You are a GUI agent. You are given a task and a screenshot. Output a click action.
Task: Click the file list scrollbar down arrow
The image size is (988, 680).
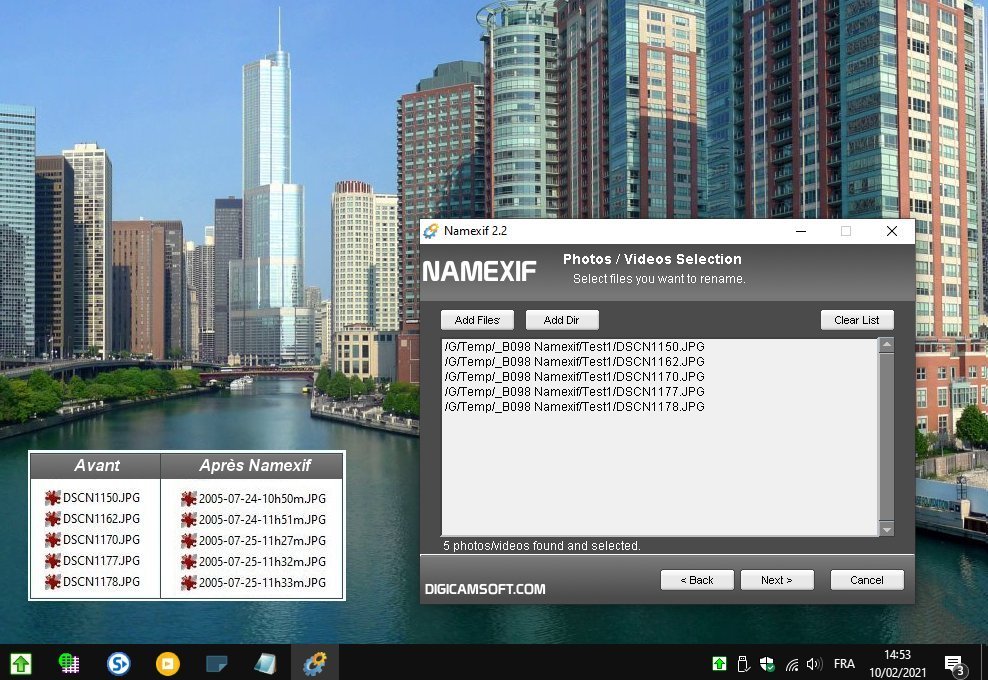[x=887, y=529]
